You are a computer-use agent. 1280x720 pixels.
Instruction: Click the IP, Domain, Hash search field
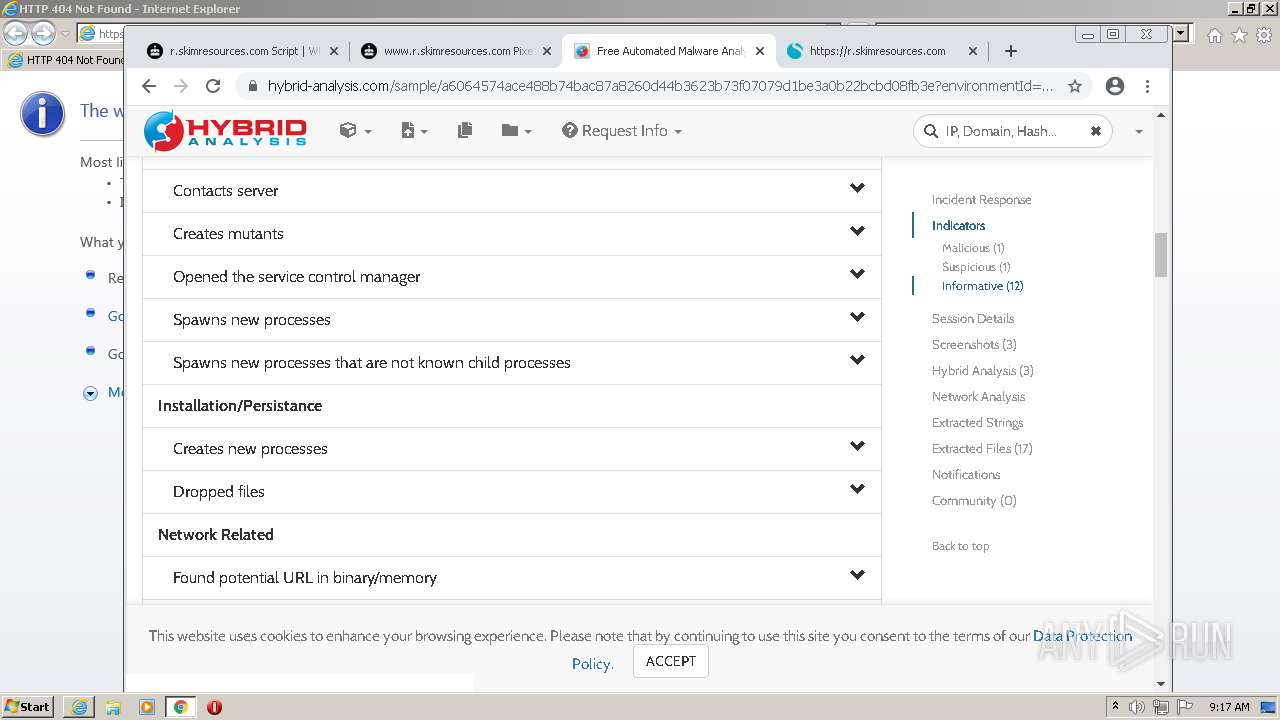[x=1013, y=131]
